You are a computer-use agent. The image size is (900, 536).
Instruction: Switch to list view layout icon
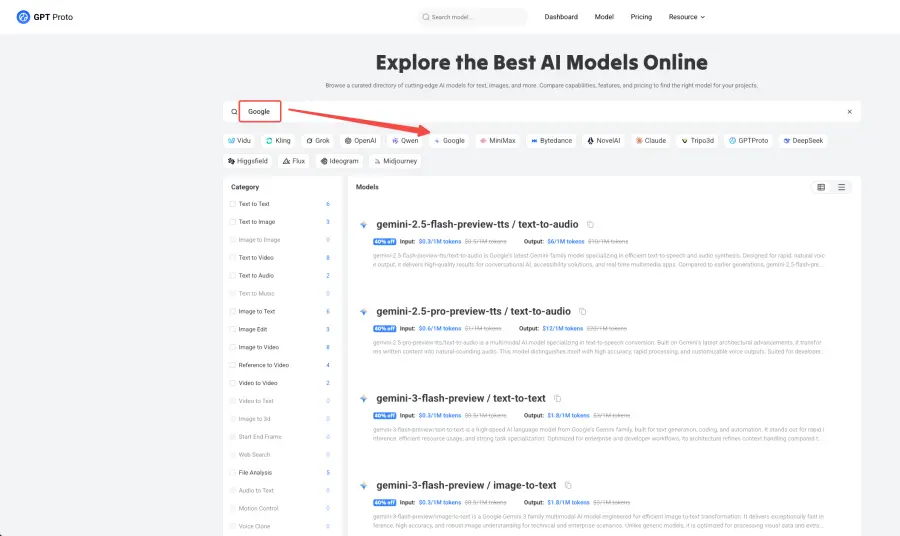pyautogui.click(x=842, y=187)
